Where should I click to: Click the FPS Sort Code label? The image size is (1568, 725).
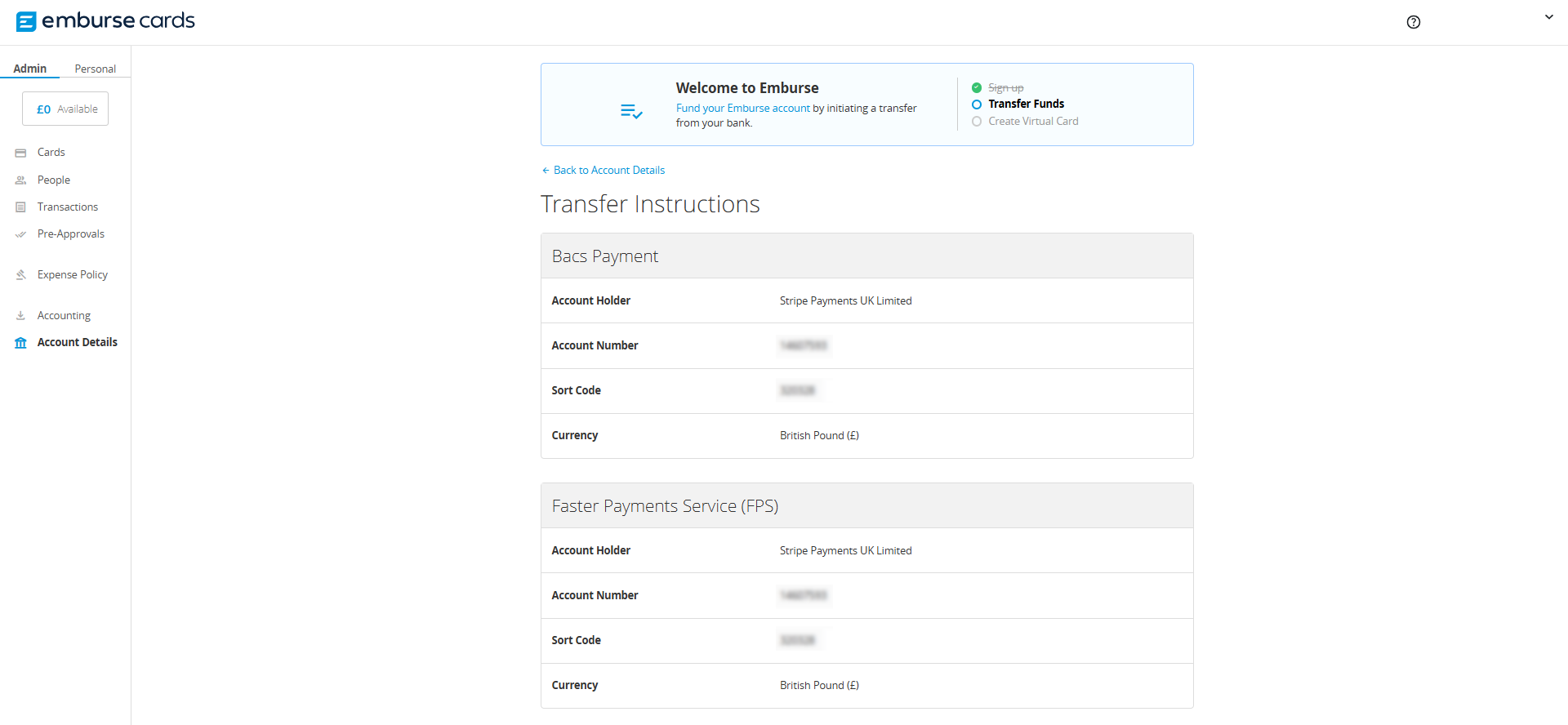[576, 640]
